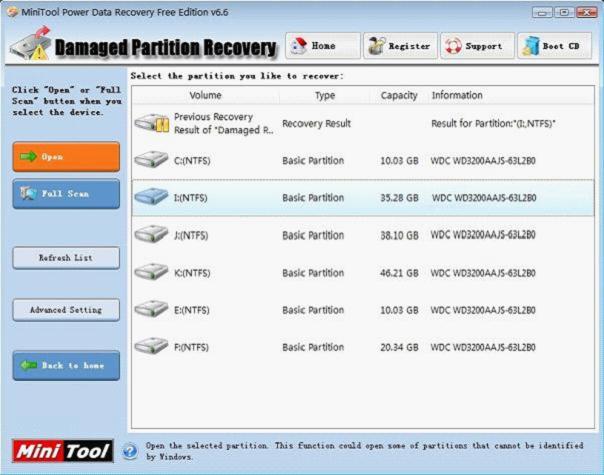Click the 46.21 GB capacity cell

click(x=399, y=273)
